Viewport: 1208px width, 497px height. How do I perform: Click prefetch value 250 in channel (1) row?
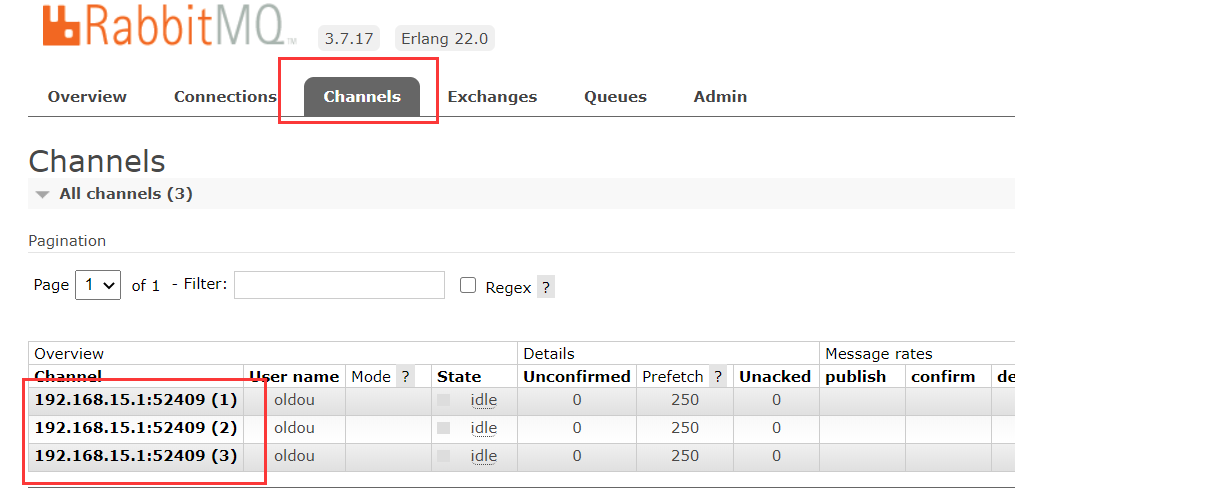(x=685, y=400)
